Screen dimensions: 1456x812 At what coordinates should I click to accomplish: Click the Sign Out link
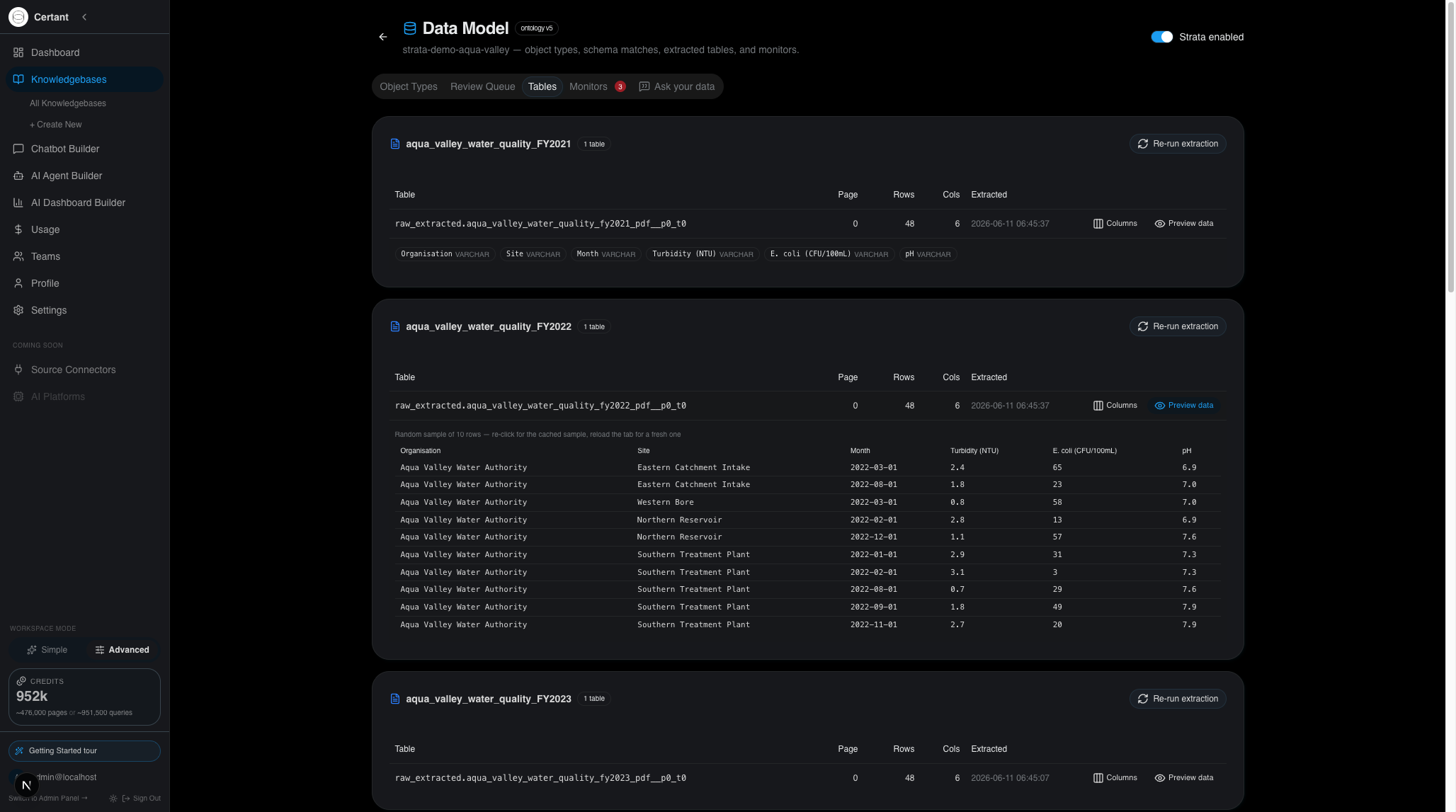click(142, 799)
